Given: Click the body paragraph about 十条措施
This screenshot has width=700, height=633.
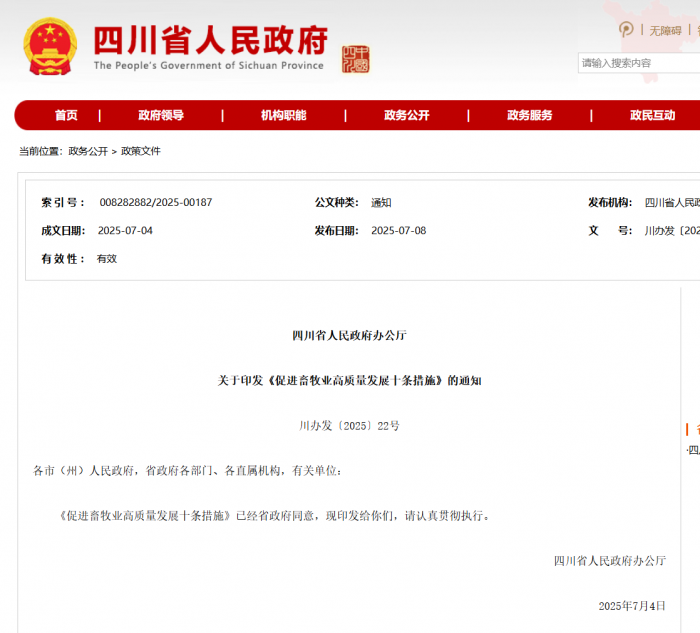Looking at the screenshot, I should tap(275, 516).
